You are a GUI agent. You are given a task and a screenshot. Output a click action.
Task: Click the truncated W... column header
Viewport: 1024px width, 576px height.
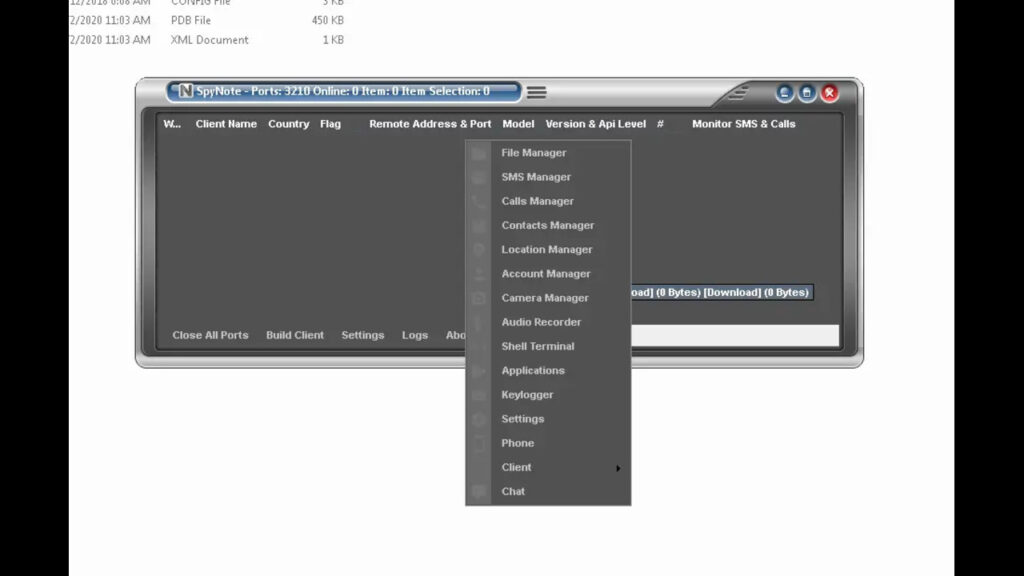click(172, 124)
